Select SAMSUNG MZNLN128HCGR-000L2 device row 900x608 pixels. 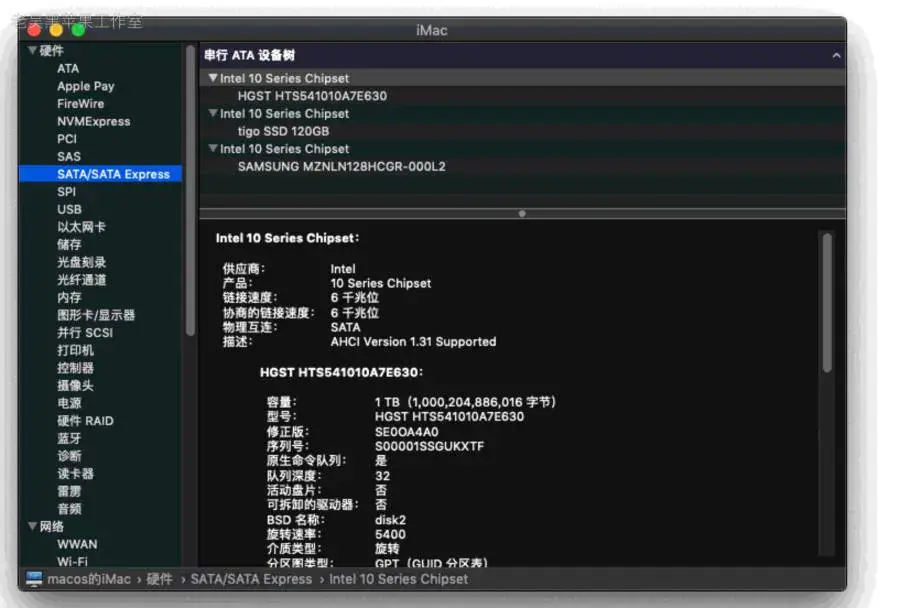point(522,166)
